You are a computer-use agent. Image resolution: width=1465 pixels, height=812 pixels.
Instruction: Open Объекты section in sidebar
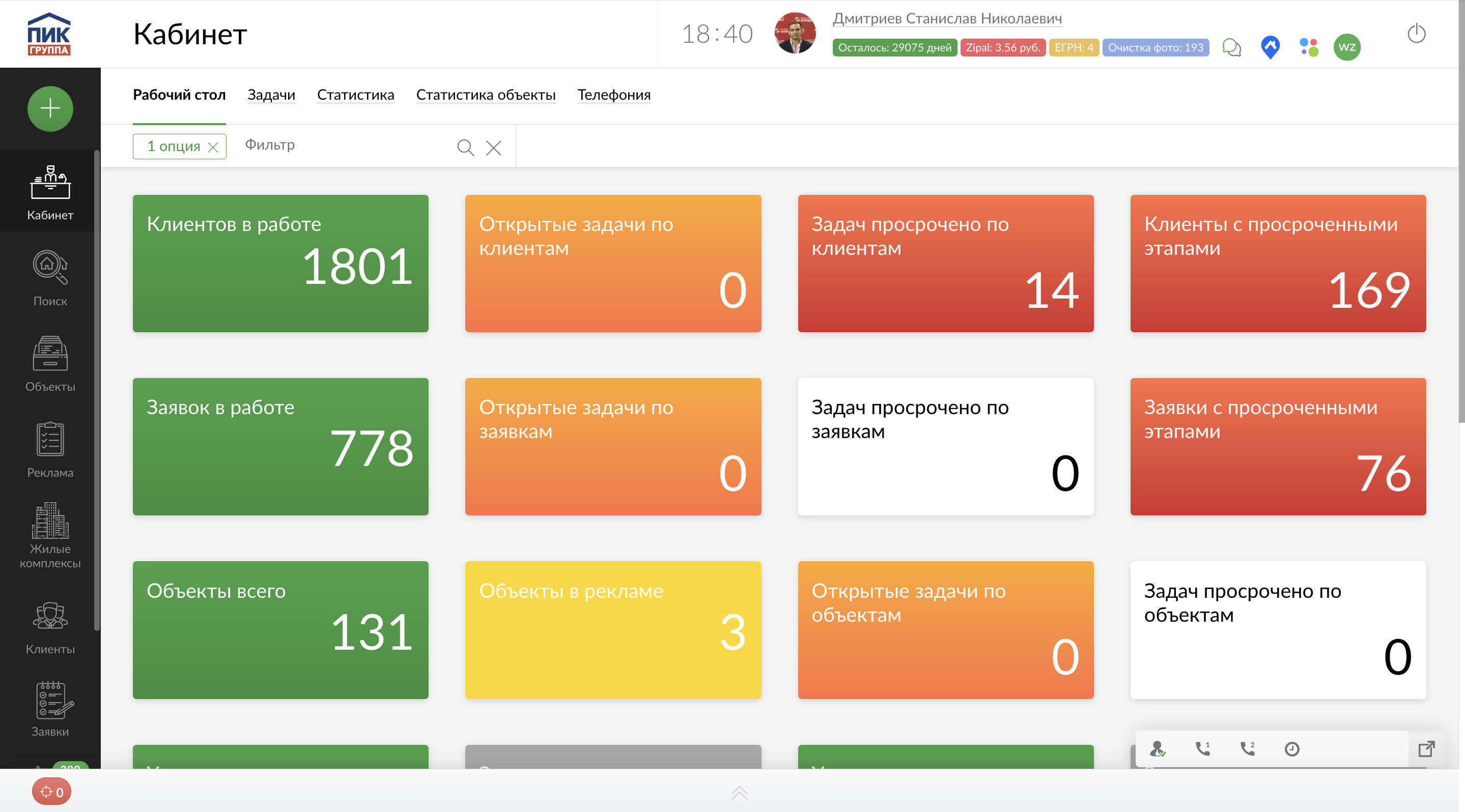(x=50, y=364)
